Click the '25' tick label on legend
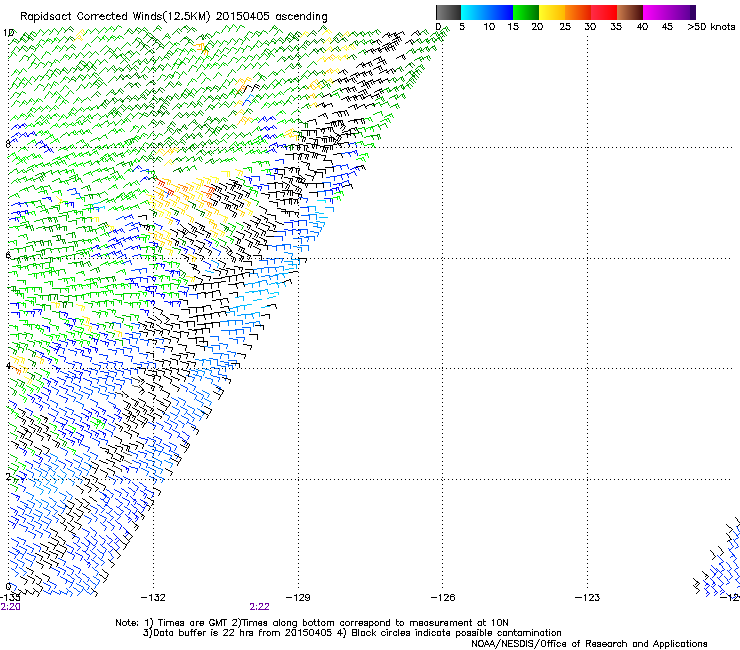The height and width of the screenshot is (650, 740). coord(565,27)
